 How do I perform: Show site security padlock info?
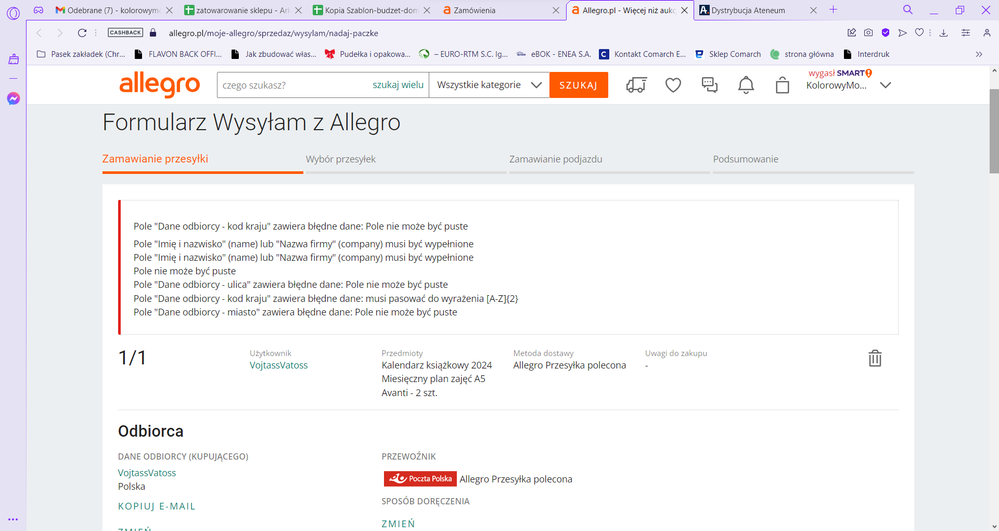point(152,33)
